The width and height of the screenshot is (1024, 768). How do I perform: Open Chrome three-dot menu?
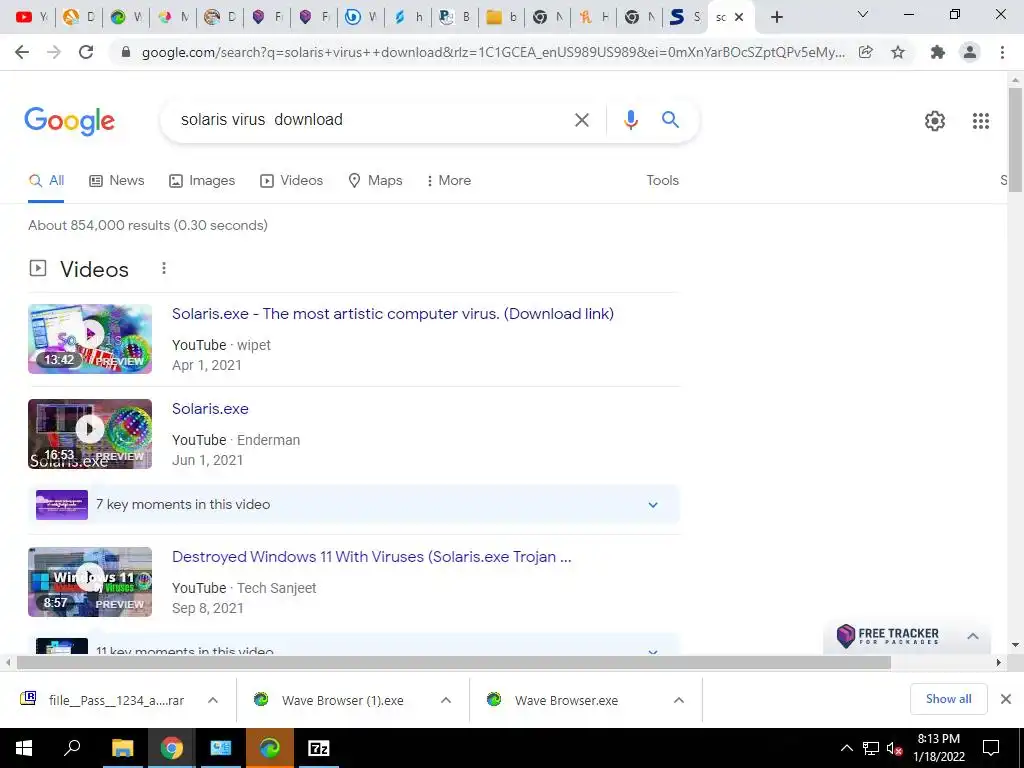click(x=1002, y=52)
